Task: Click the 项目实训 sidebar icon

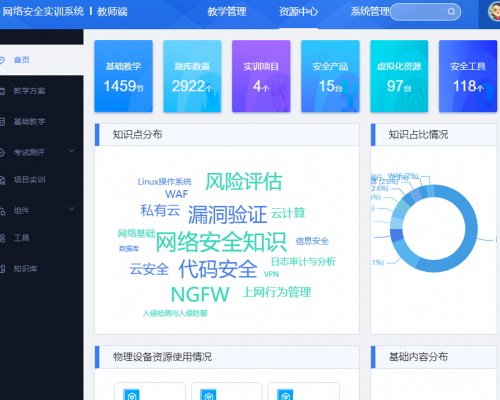Action: click(2, 180)
